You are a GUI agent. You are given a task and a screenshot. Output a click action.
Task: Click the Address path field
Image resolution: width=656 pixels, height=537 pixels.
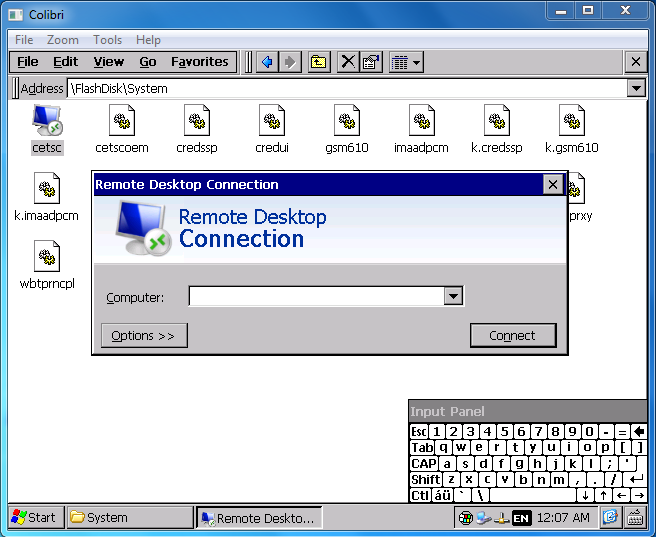click(x=347, y=88)
